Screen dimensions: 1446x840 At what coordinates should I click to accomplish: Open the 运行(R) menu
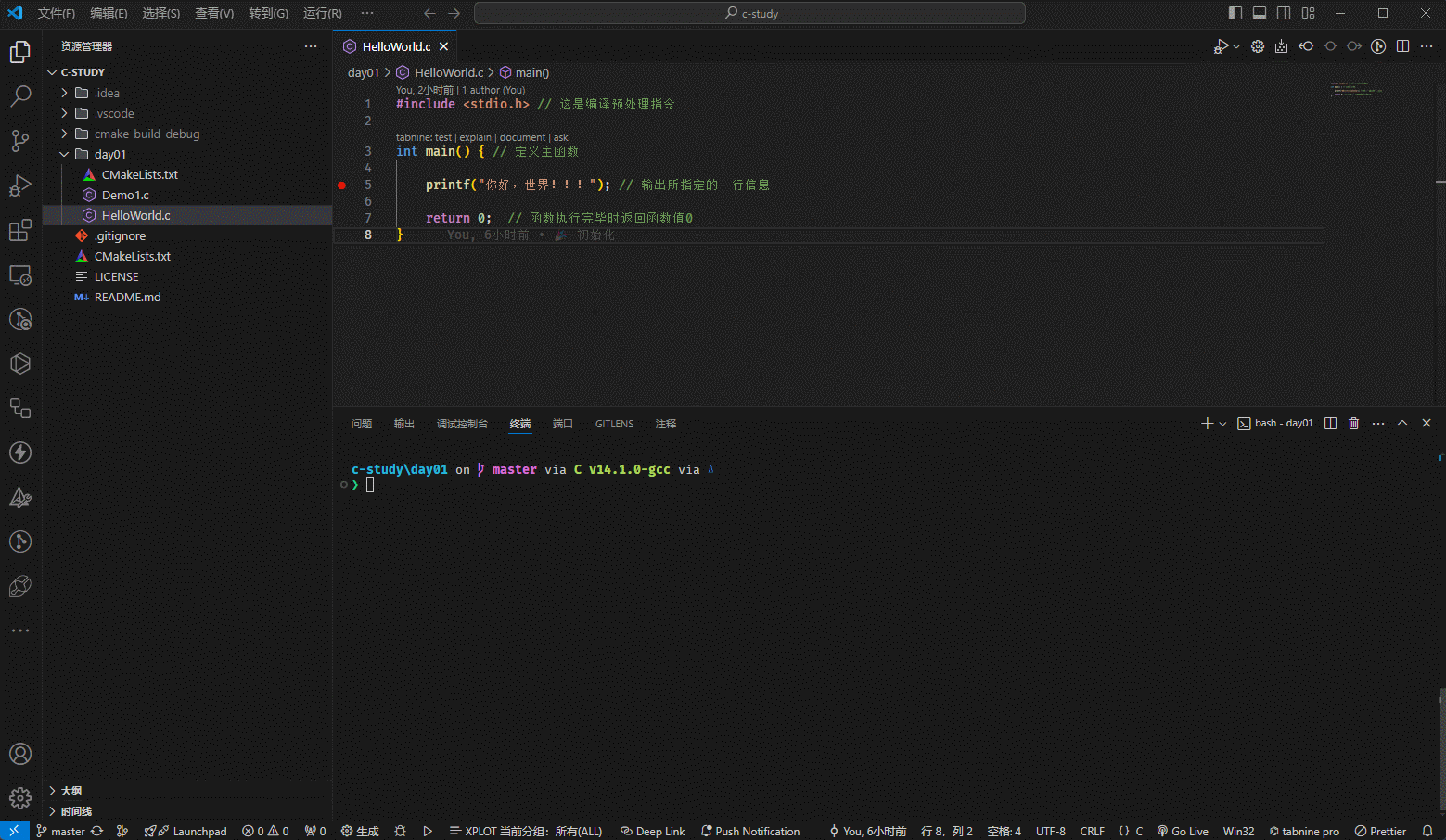(322, 13)
